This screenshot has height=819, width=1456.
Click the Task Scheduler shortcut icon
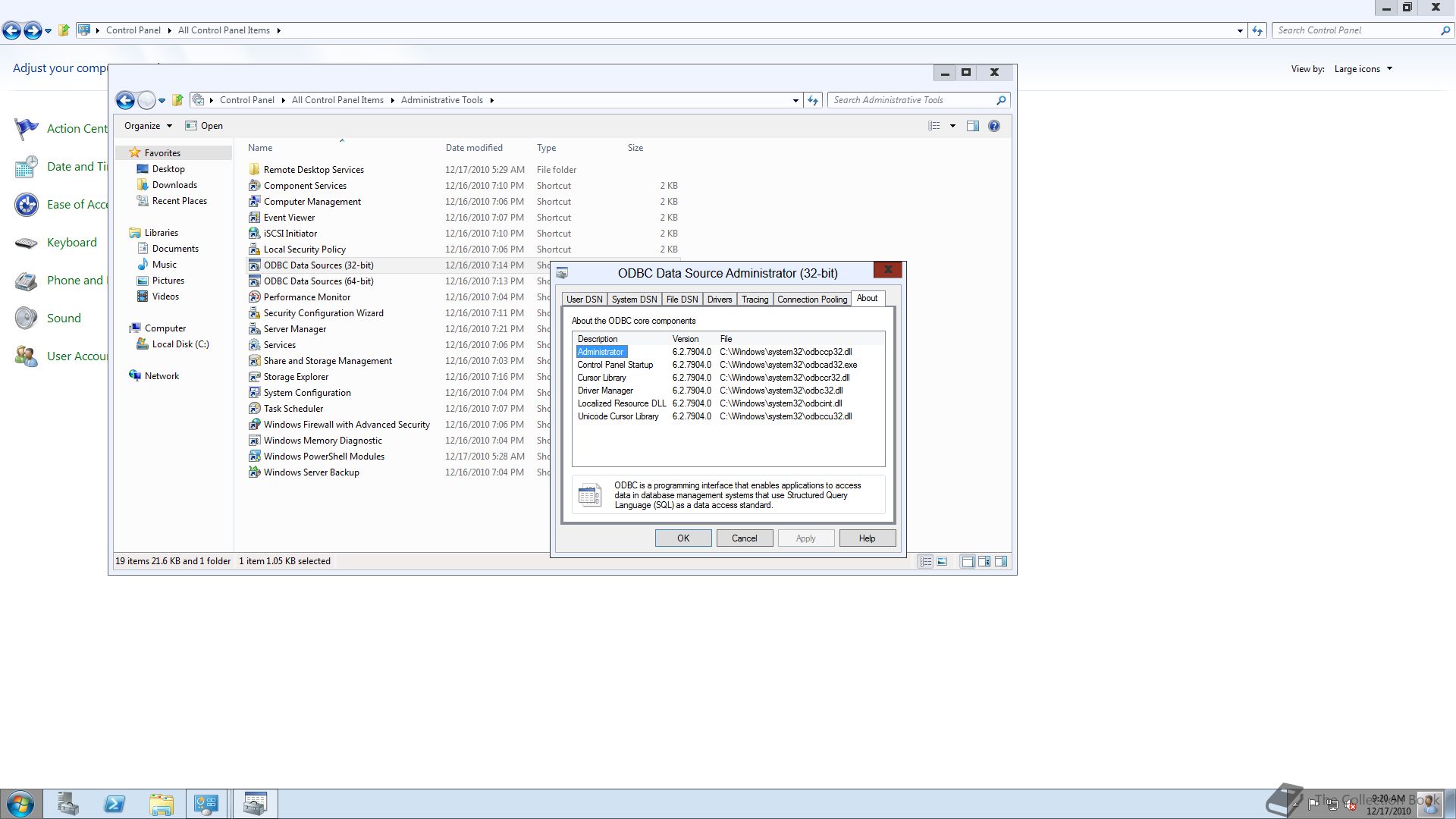[255, 409]
